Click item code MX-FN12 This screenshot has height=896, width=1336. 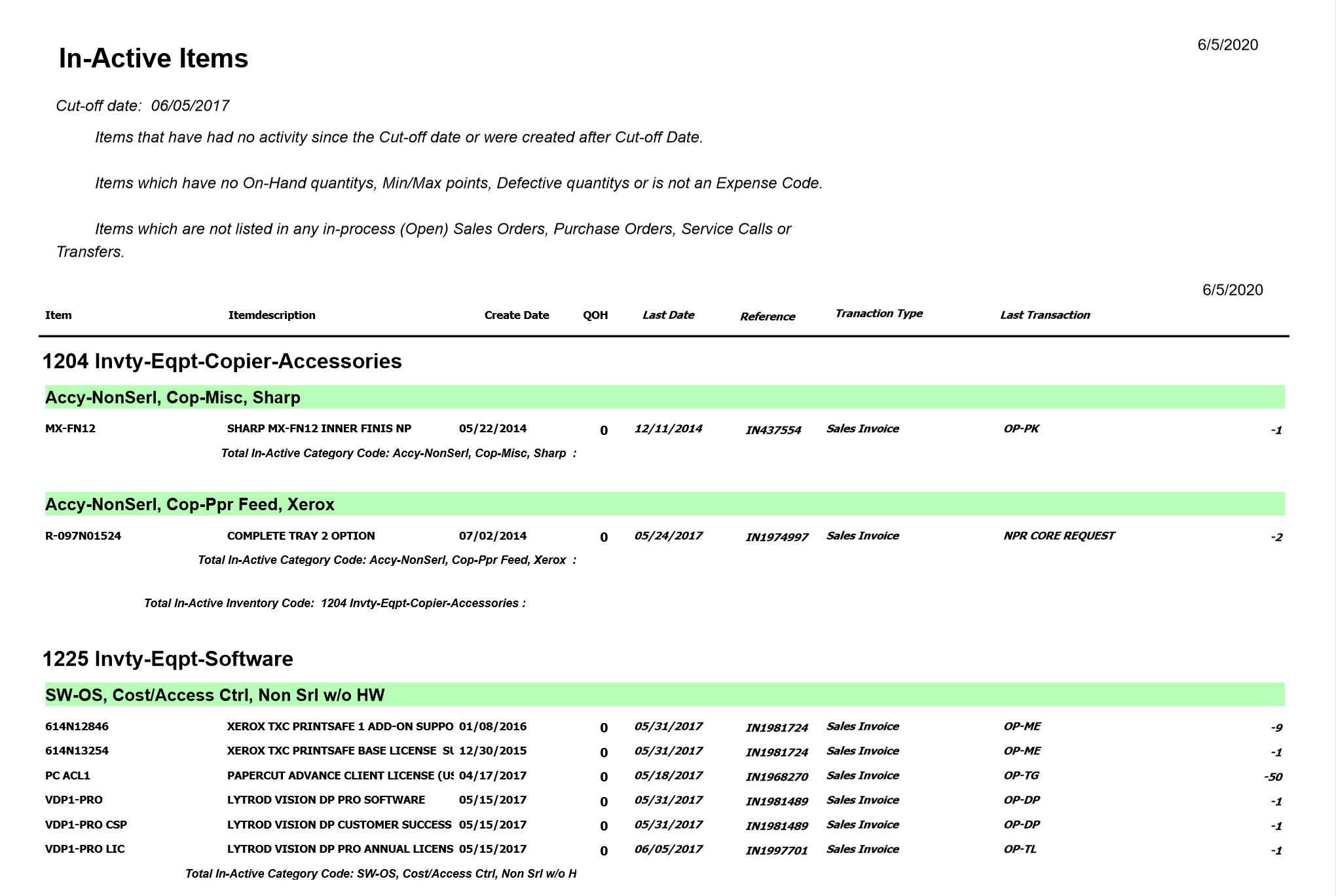pyautogui.click(x=70, y=428)
